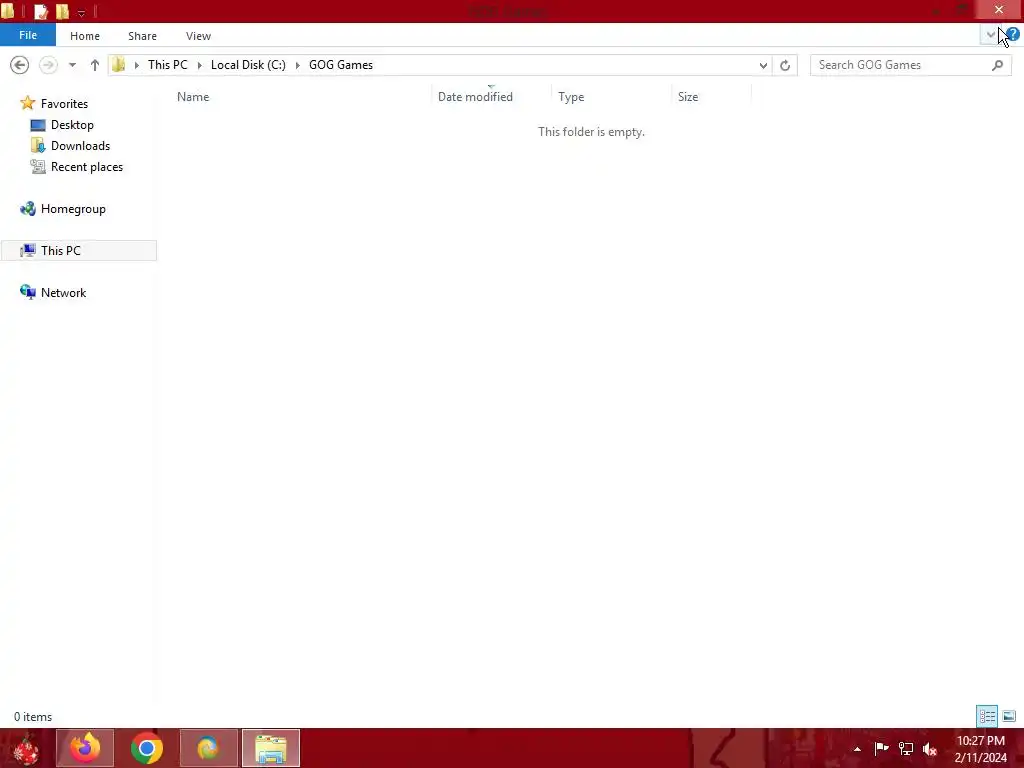The width and height of the screenshot is (1024, 768).
Task: Open the Action Center flag icon
Action: point(882,748)
